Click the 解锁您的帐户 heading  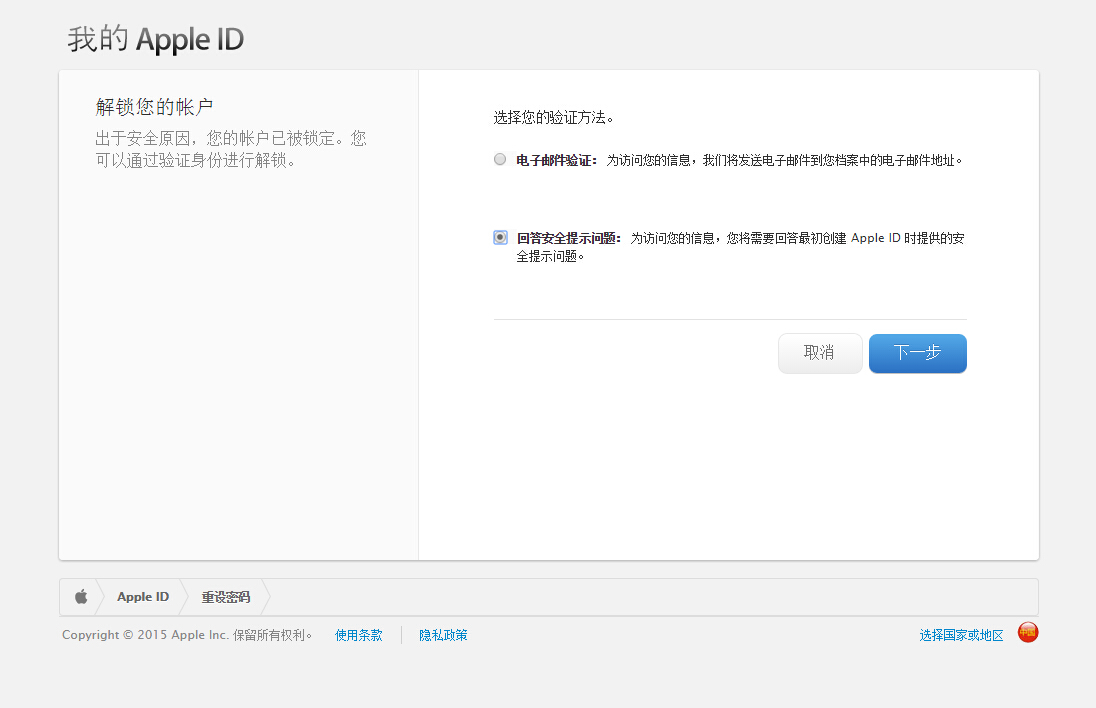[x=154, y=107]
